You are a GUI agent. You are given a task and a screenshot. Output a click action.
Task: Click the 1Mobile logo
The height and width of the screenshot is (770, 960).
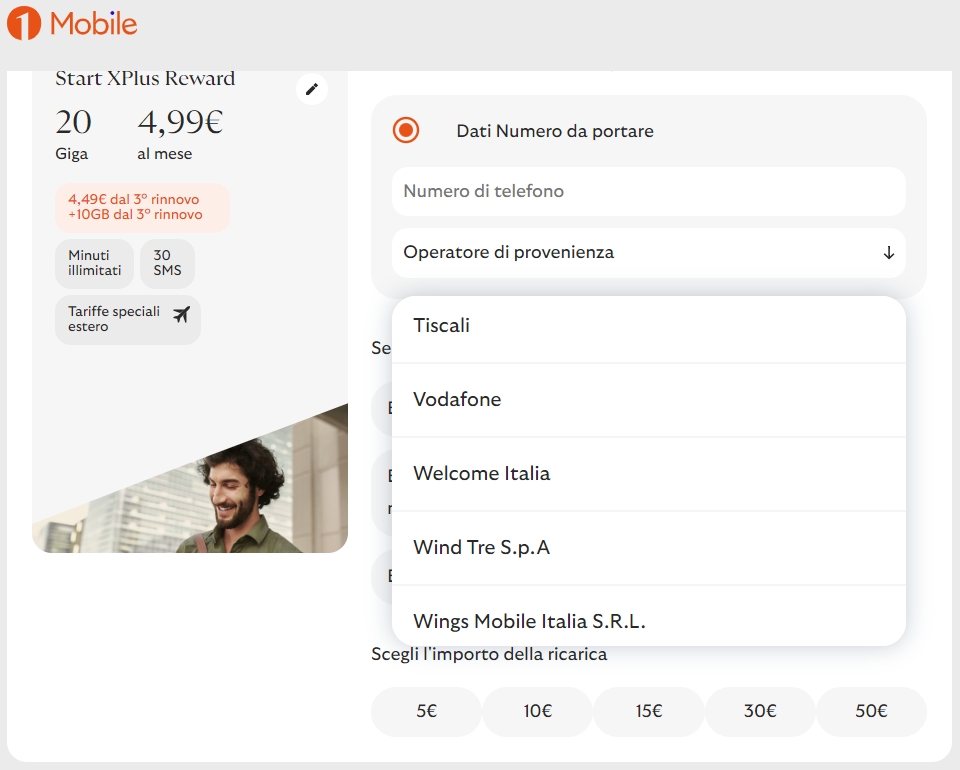72,24
